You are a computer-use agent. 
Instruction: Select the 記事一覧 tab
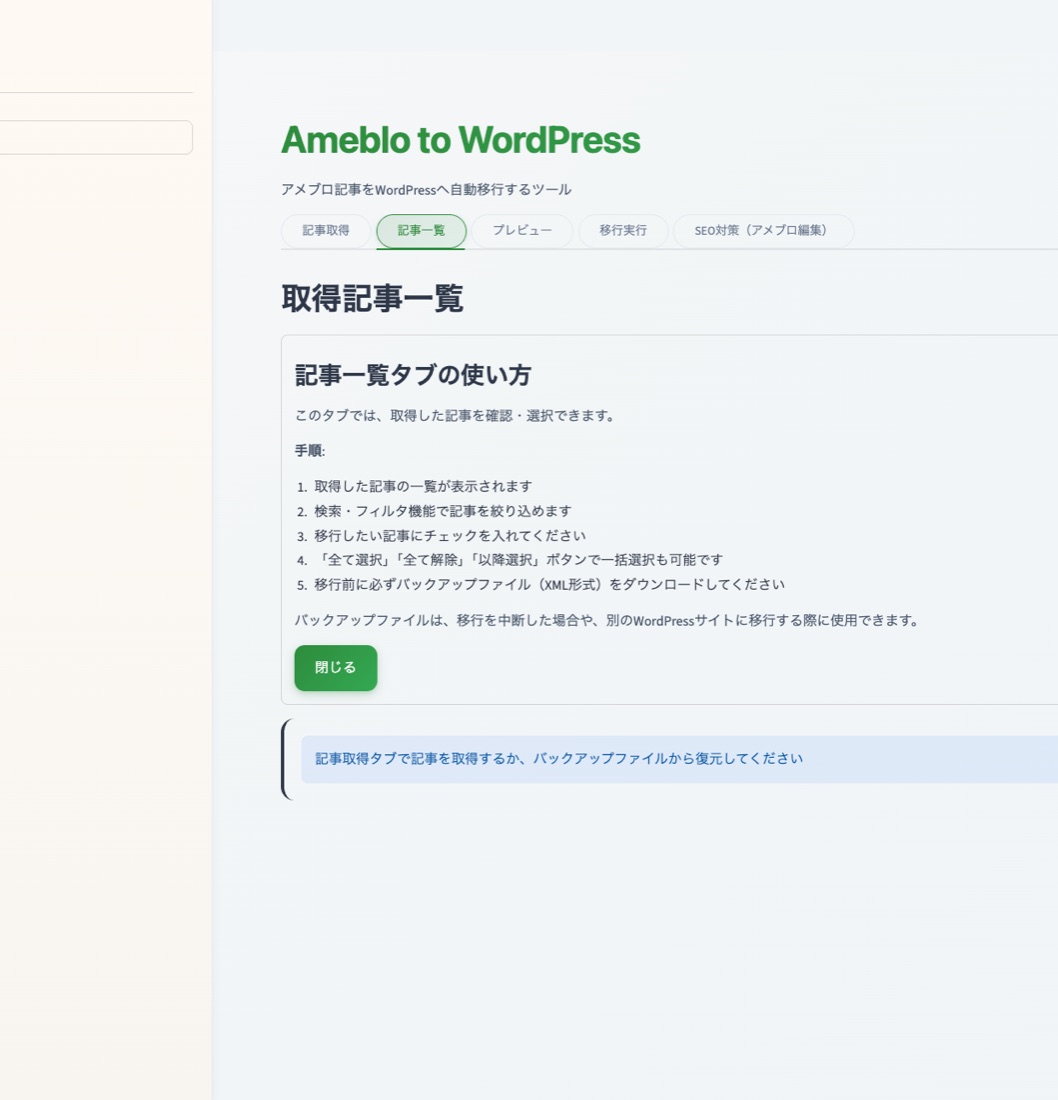click(421, 231)
